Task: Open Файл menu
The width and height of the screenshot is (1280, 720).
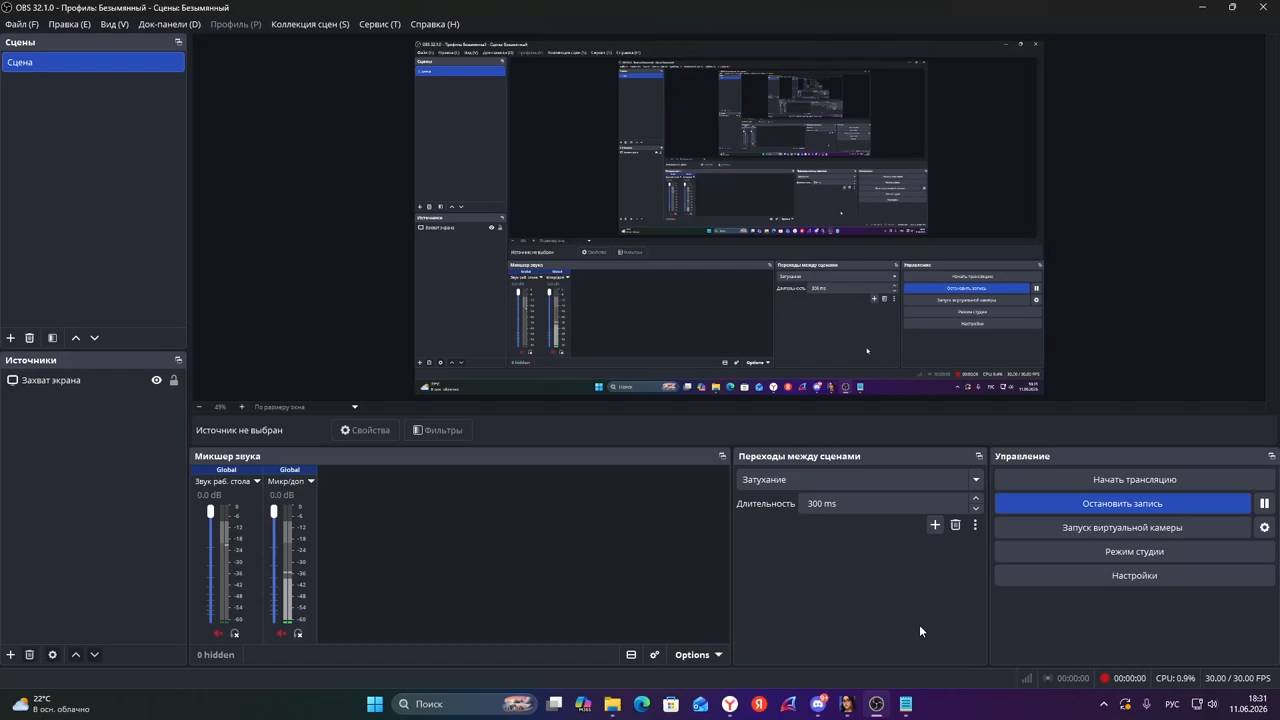Action: click(x=22, y=24)
